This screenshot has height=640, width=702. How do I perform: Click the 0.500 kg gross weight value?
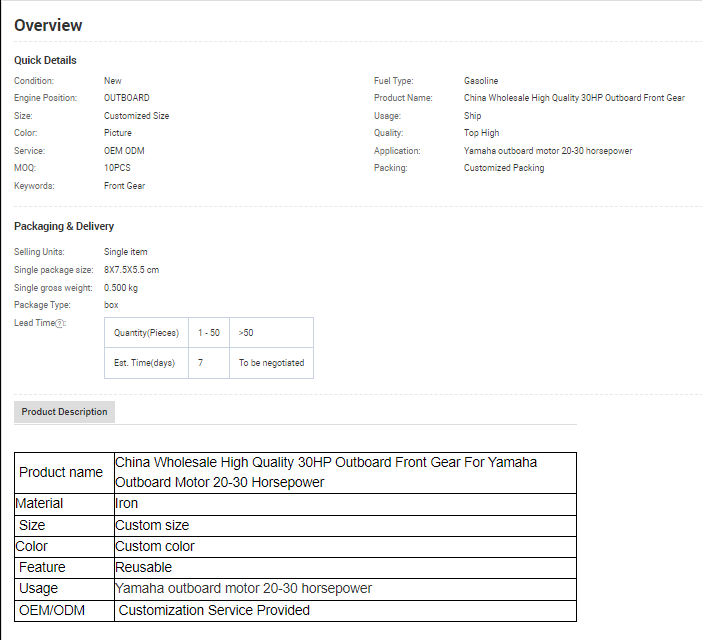[121, 288]
